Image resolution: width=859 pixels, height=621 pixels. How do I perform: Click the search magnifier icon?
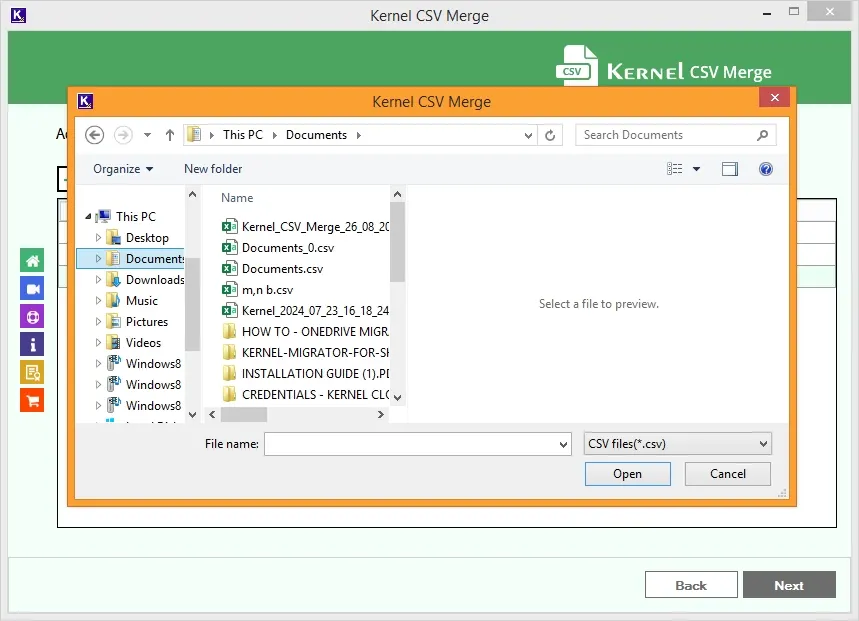pyautogui.click(x=762, y=135)
